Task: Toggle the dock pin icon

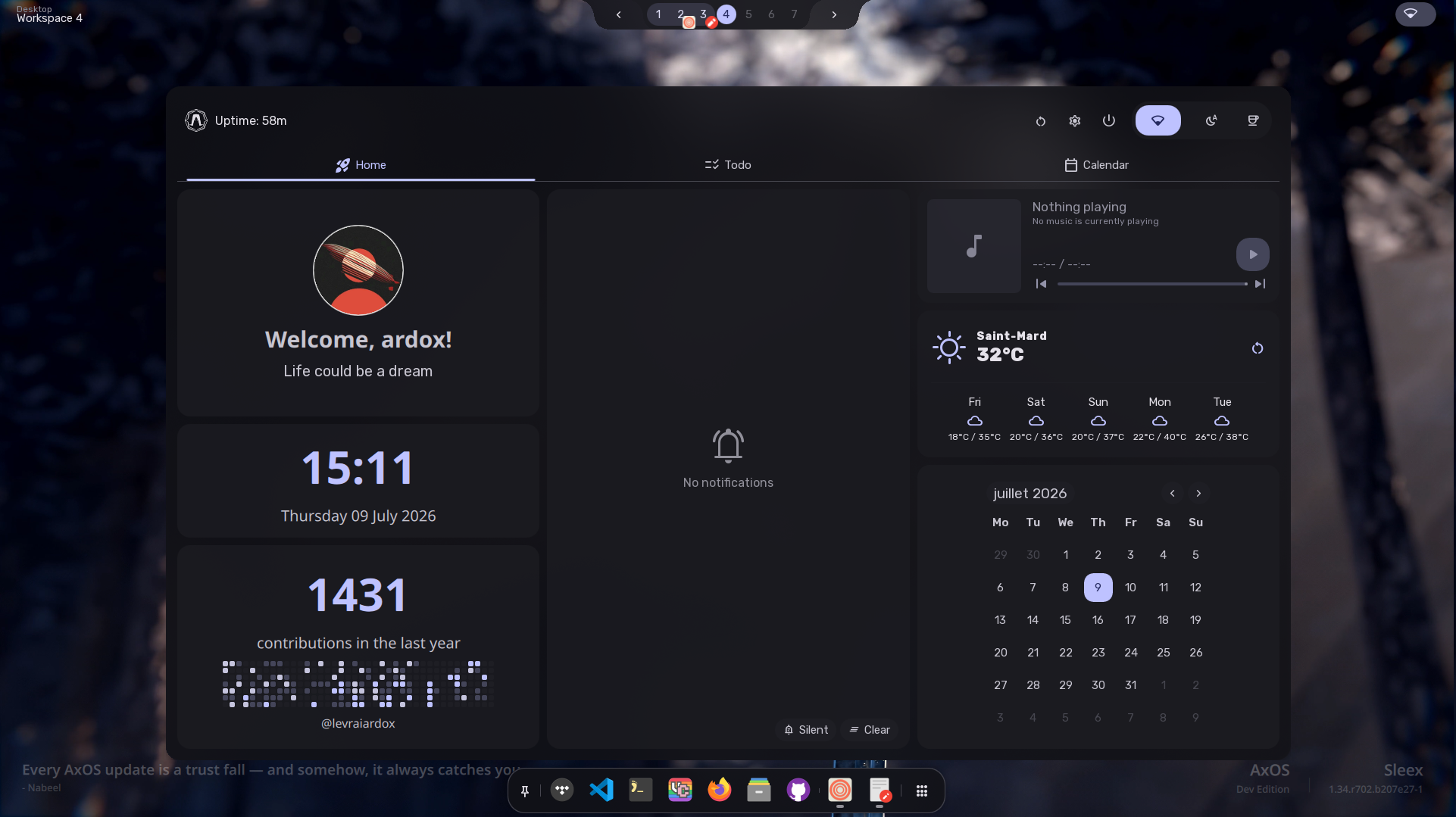Action: [525, 791]
